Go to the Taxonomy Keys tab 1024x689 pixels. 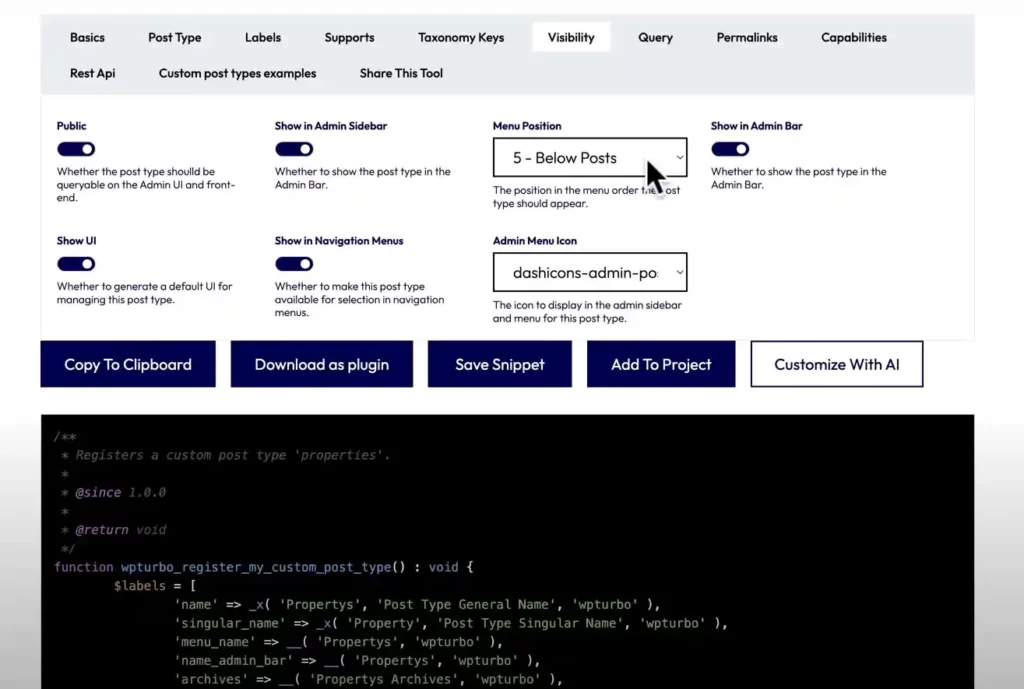[x=461, y=37]
